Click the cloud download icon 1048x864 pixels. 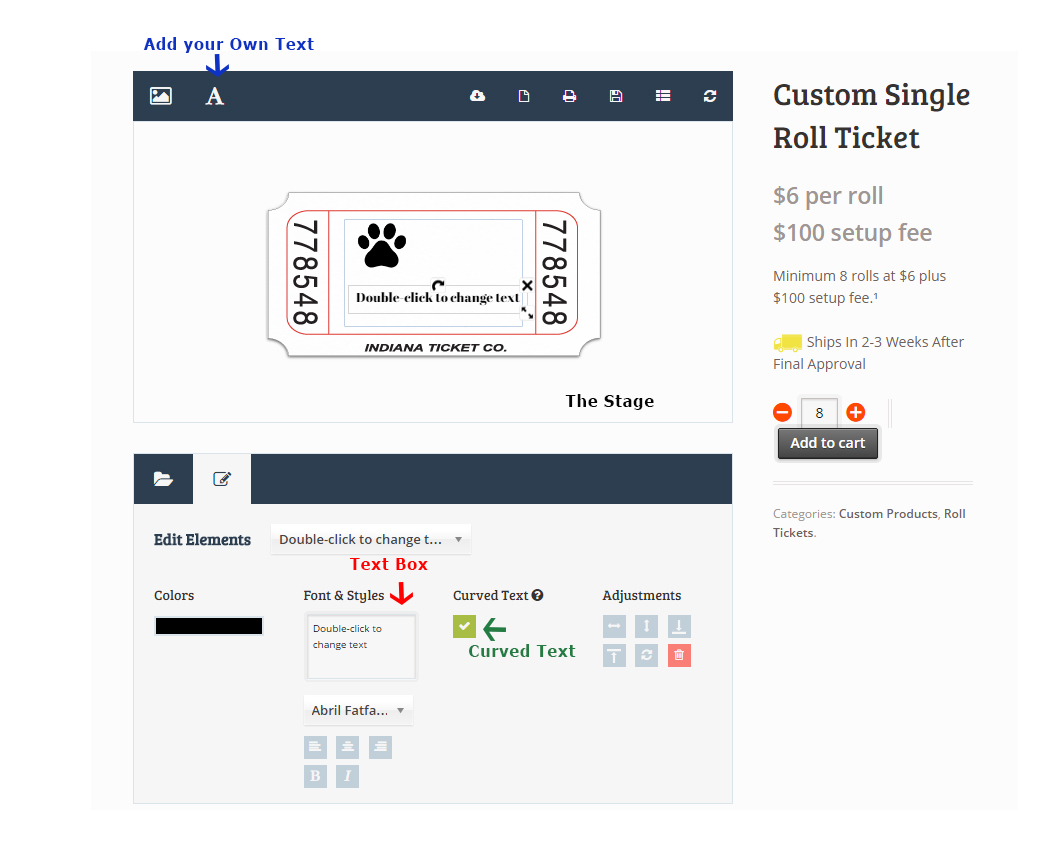click(478, 96)
